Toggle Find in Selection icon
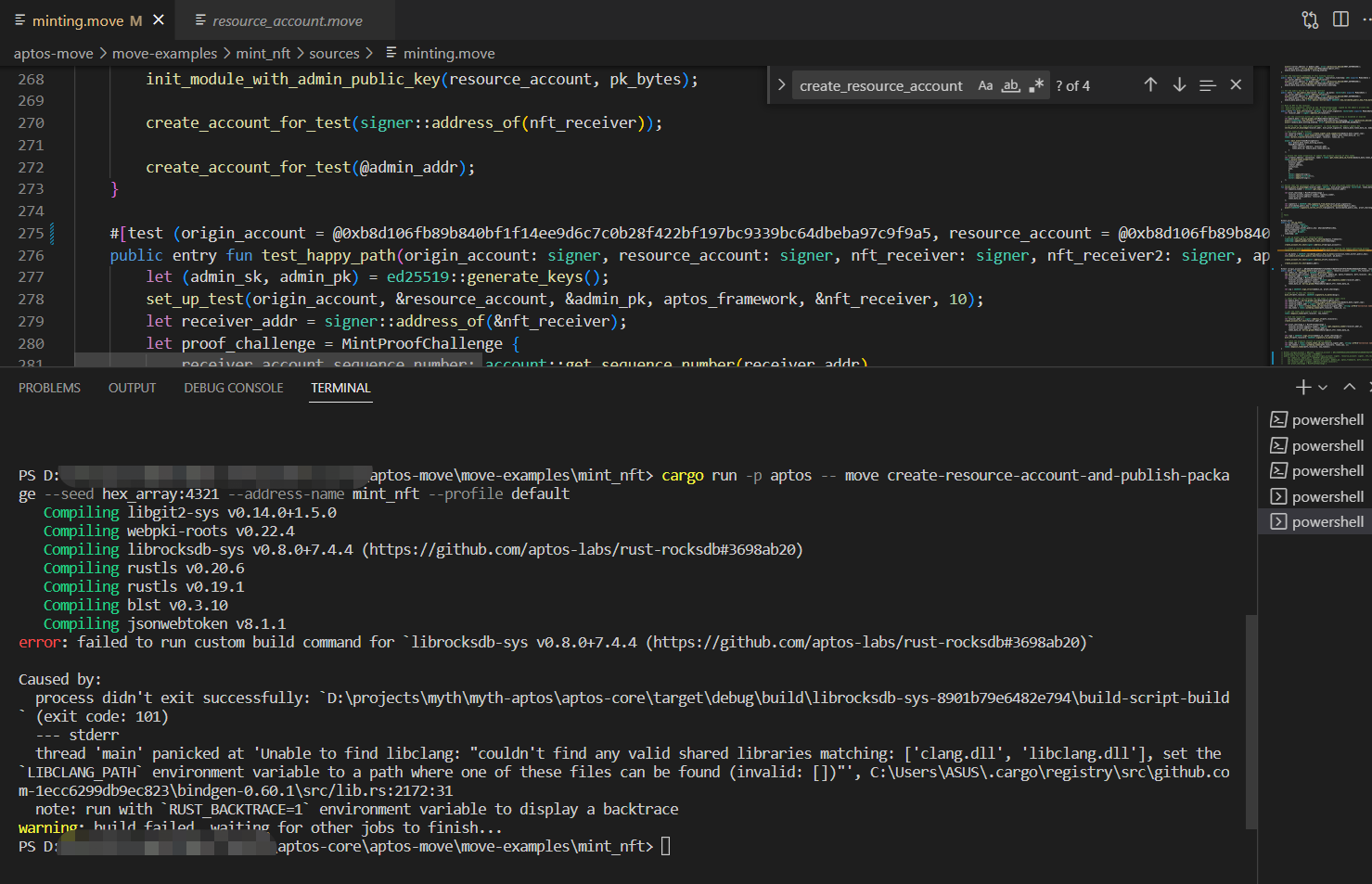1372x884 pixels. click(1207, 84)
